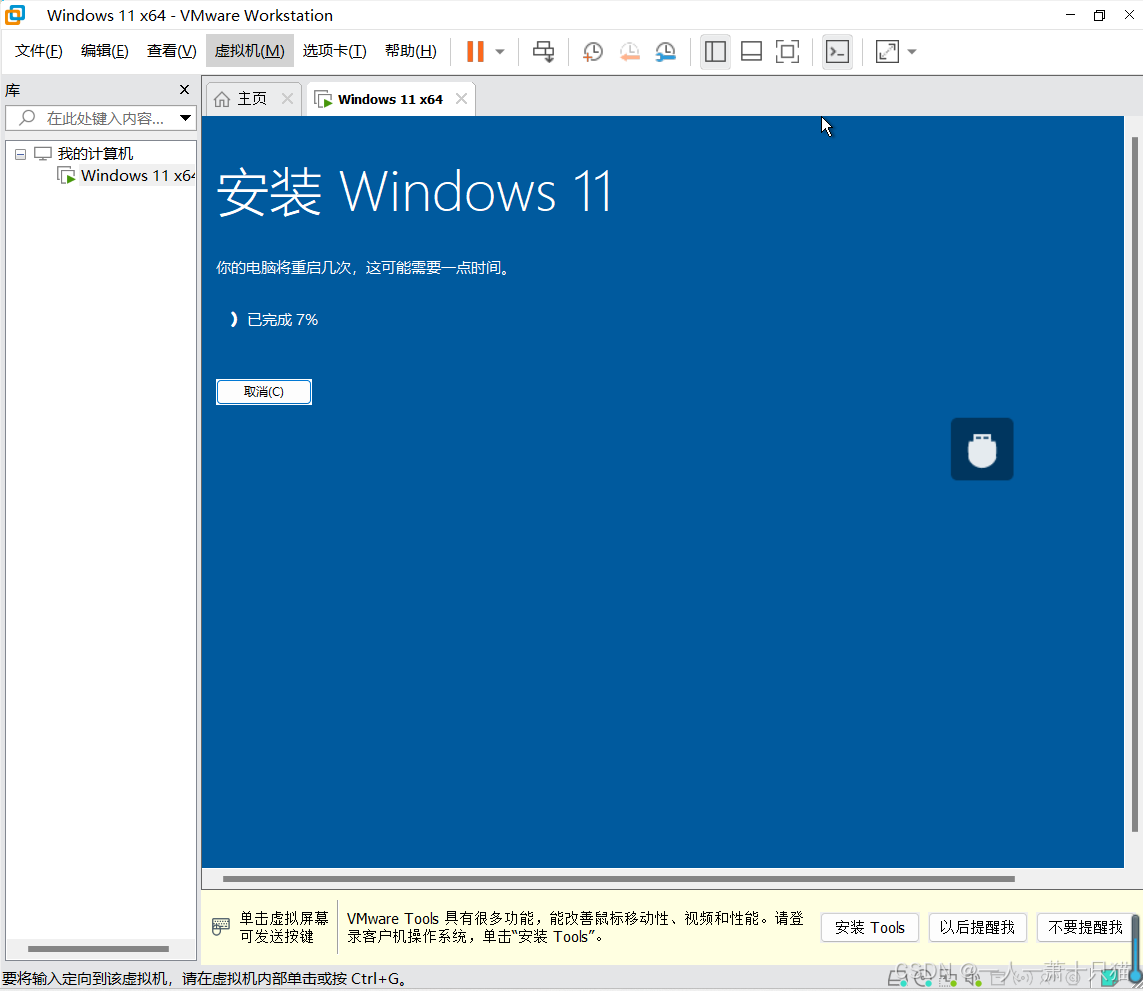Viewport: 1143px width, 991px height.
Task: Click the 不要提醒我 button
Action: [x=1085, y=928]
